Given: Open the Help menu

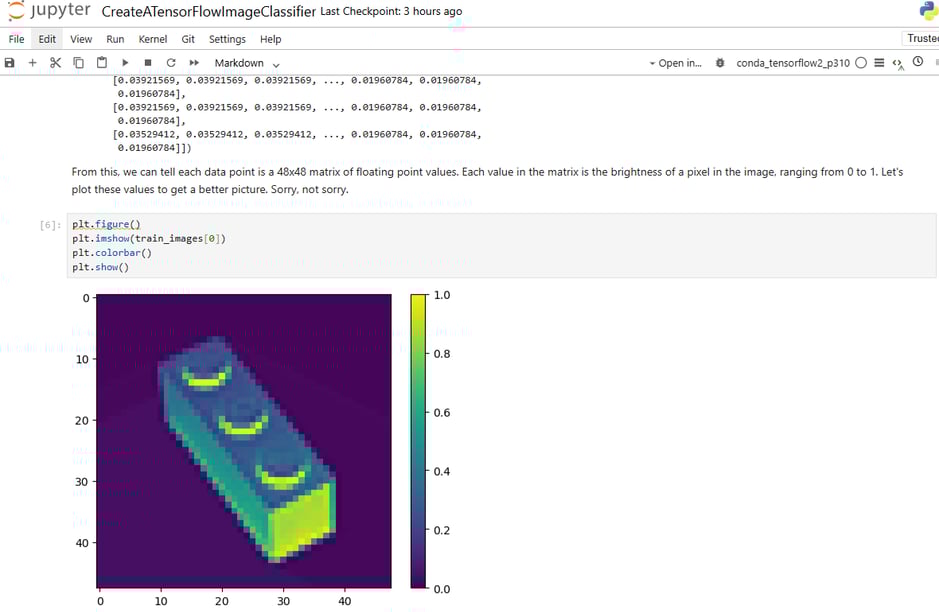Looking at the screenshot, I should tap(270, 39).
